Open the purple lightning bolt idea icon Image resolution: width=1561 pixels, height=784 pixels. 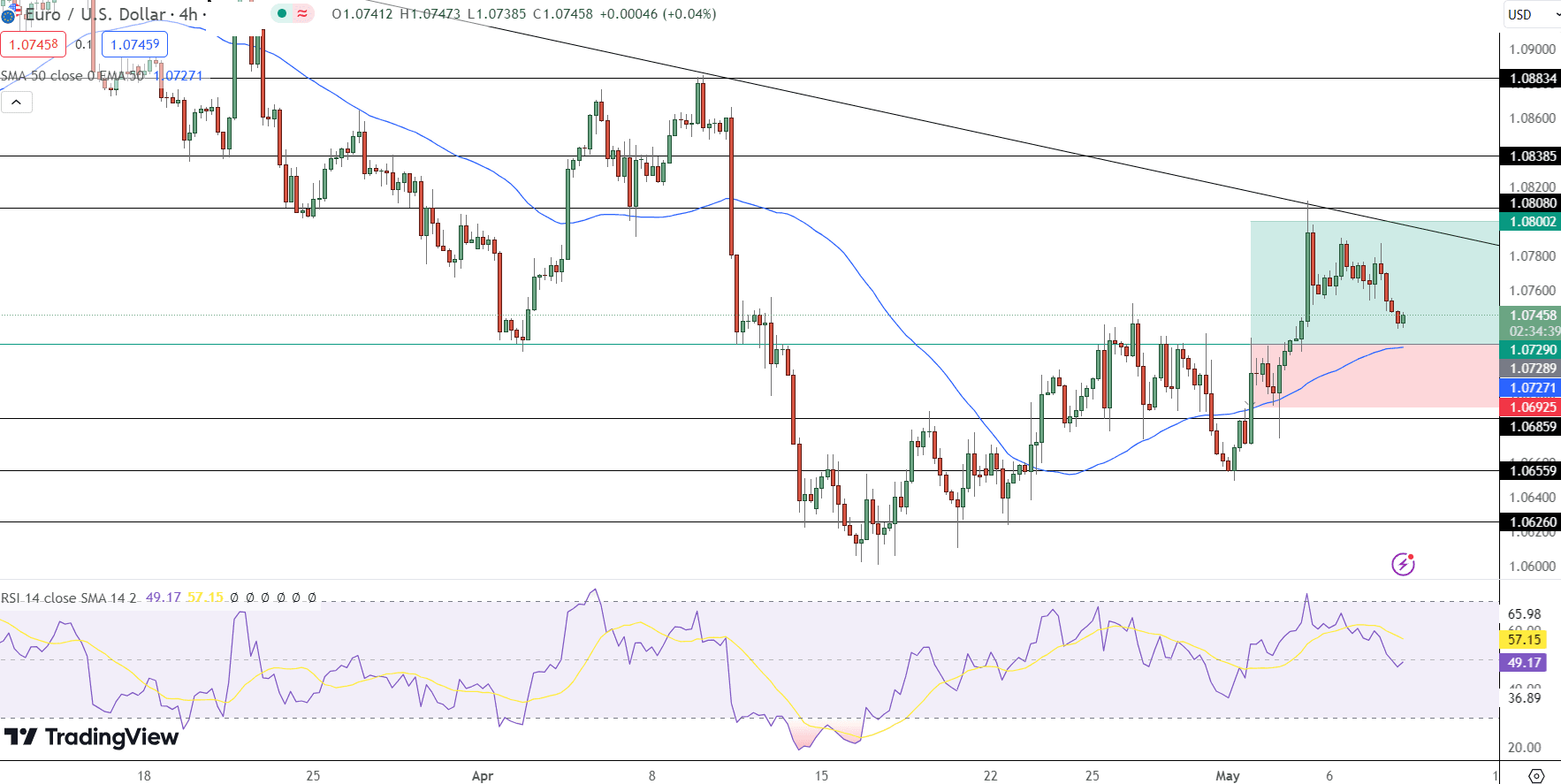pos(1403,564)
